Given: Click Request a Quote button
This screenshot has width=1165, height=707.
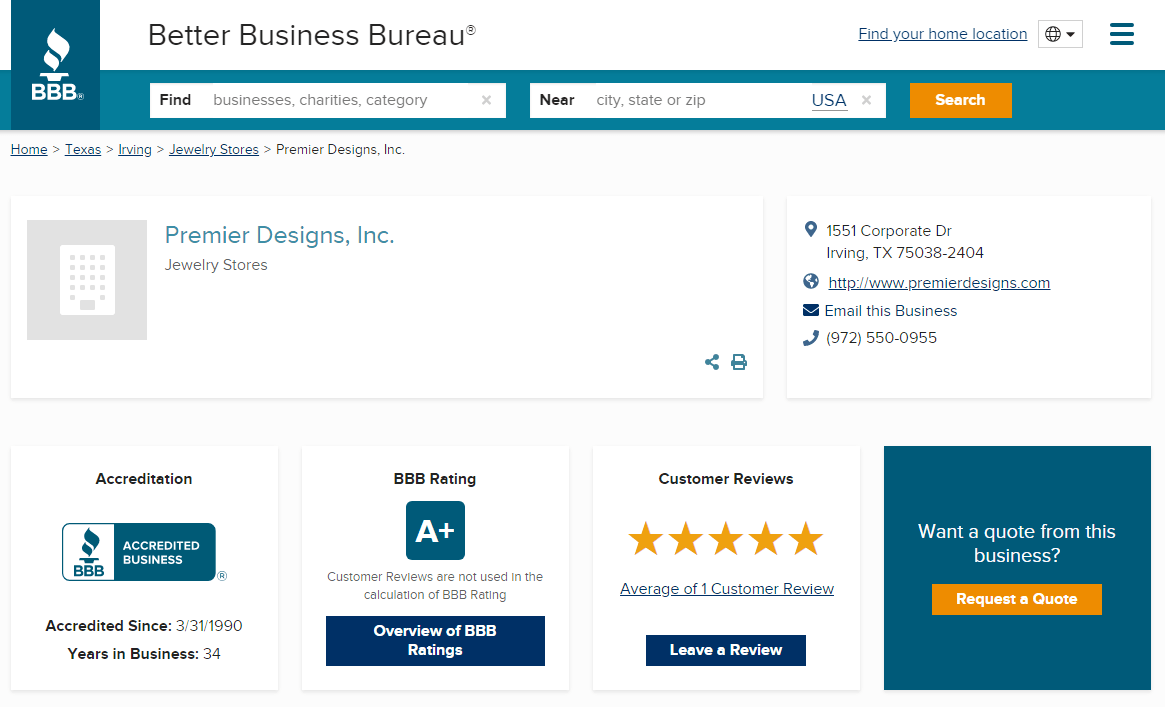Looking at the screenshot, I should coord(1016,599).
